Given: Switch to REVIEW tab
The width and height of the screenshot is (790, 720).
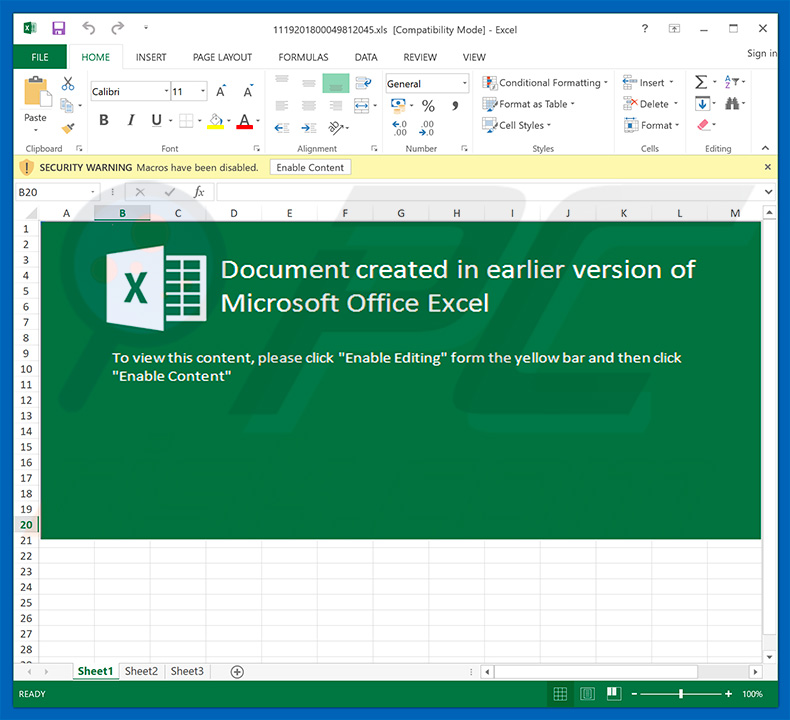Looking at the screenshot, I should (x=420, y=57).
